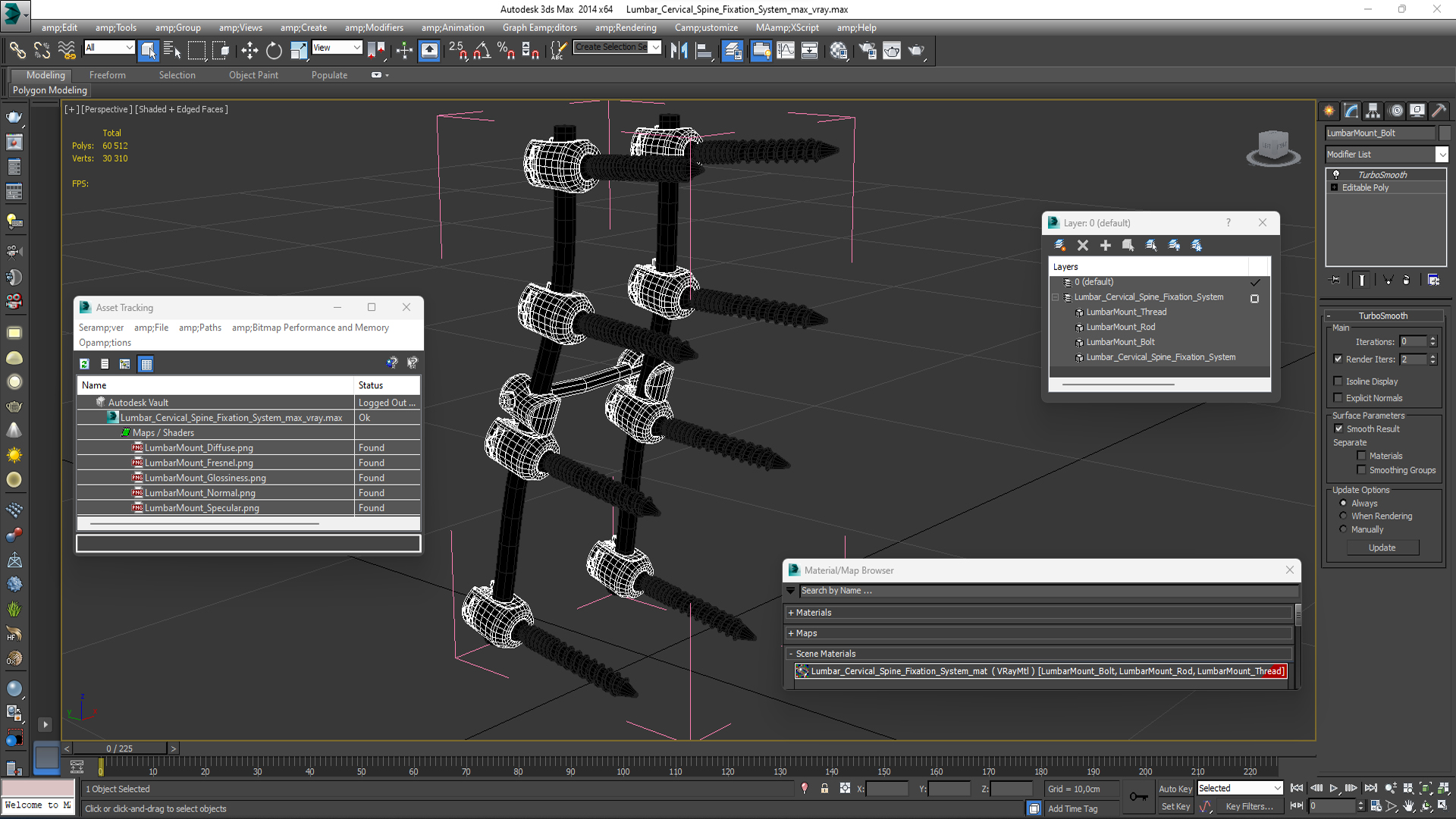Activate the Select Object tool

coord(149,51)
